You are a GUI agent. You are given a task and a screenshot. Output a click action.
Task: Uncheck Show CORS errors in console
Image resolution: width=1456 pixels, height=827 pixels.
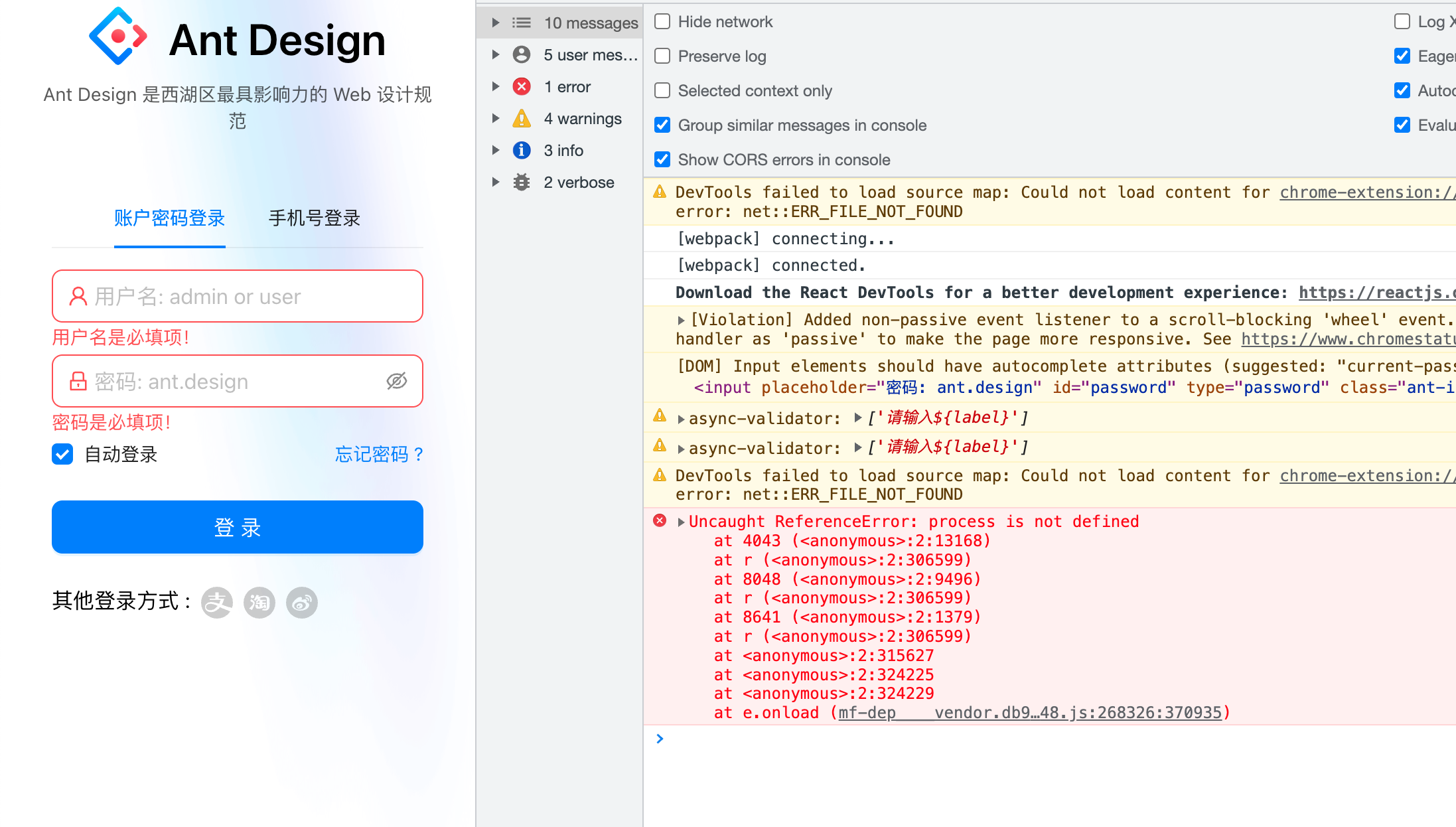[x=662, y=159]
